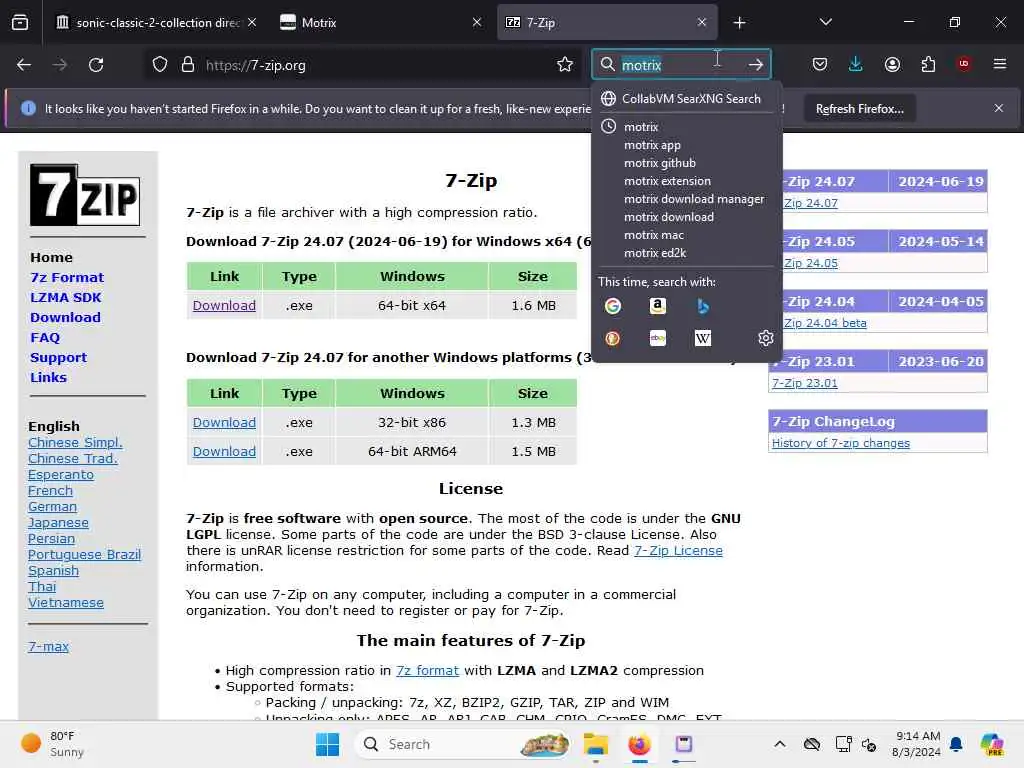Click the Refresh Firefox button

tap(859, 109)
